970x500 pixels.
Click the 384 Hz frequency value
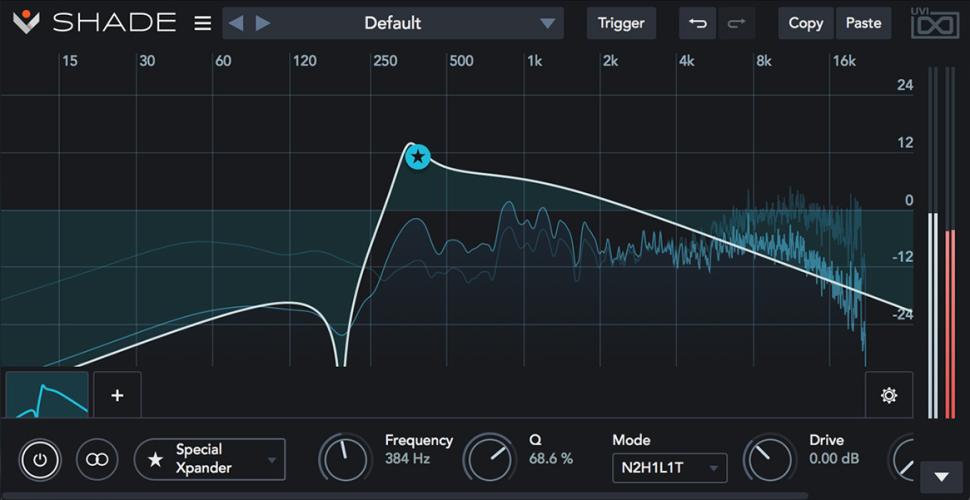pyautogui.click(x=407, y=459)
